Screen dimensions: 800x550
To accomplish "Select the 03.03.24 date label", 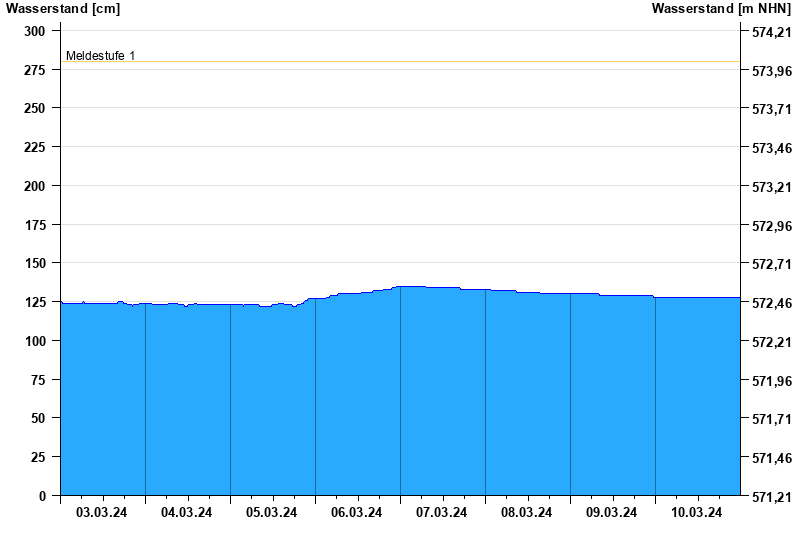I will click(x=102, y=513).
